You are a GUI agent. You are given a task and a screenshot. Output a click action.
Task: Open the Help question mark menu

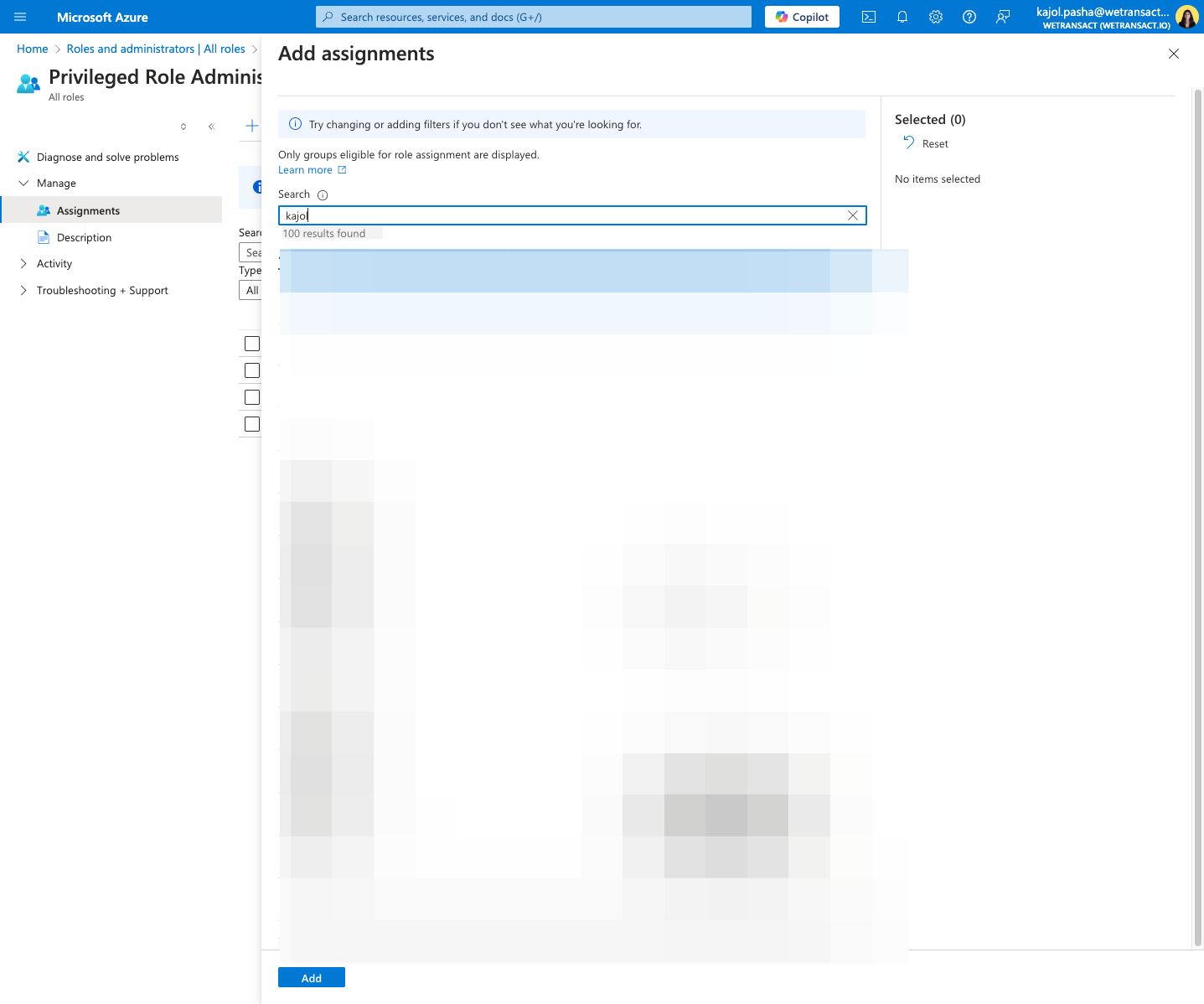coord(969,17)
